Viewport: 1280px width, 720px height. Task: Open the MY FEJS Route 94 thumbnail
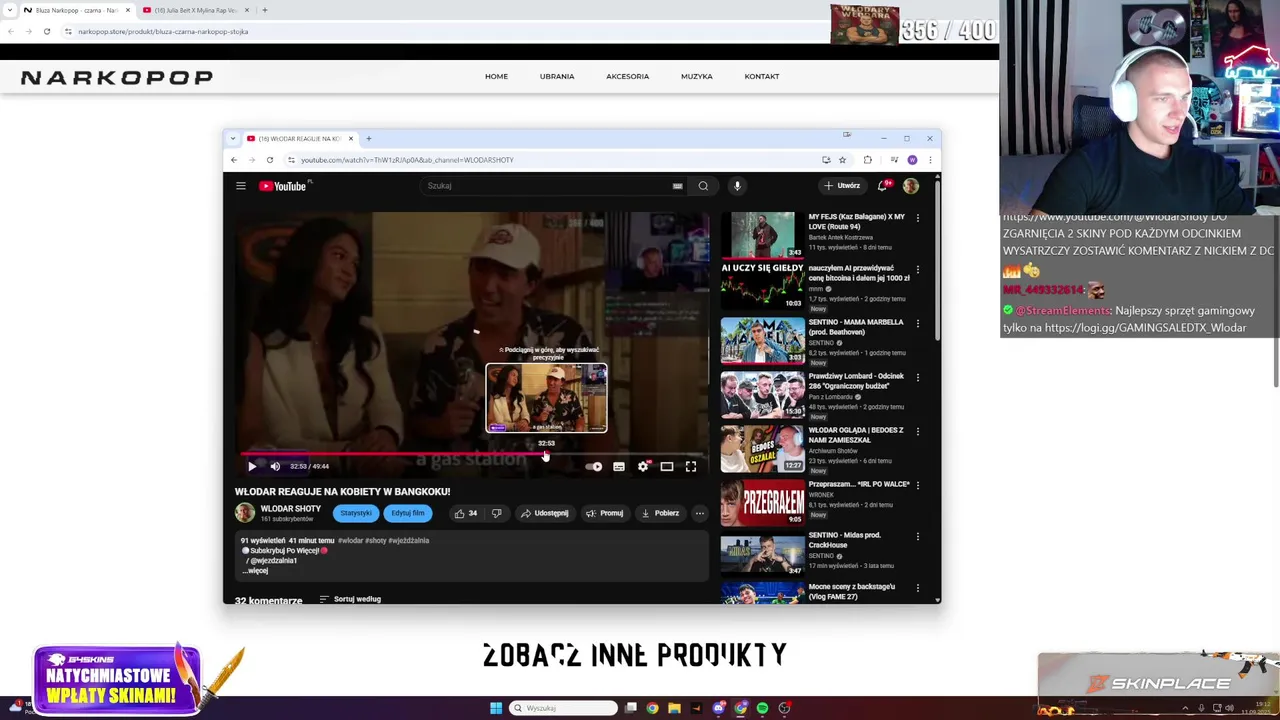(x=762, y=234)
